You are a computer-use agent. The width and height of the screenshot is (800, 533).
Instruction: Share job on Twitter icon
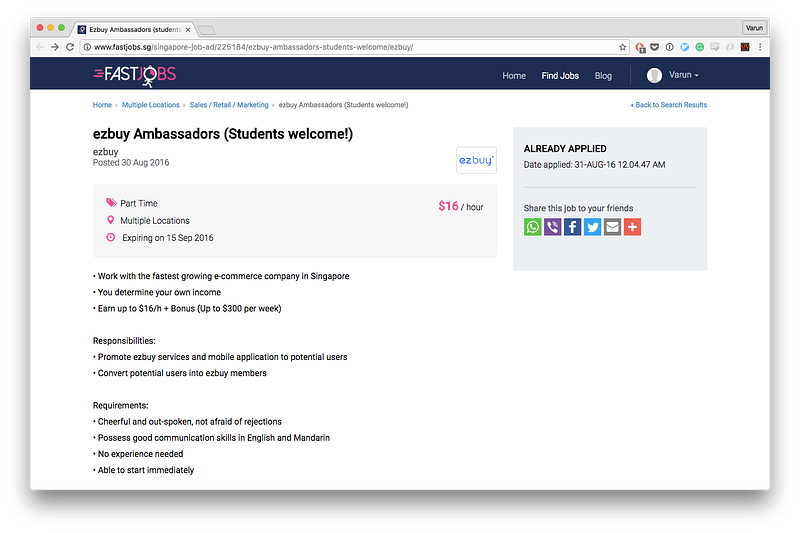coord(592,227)
